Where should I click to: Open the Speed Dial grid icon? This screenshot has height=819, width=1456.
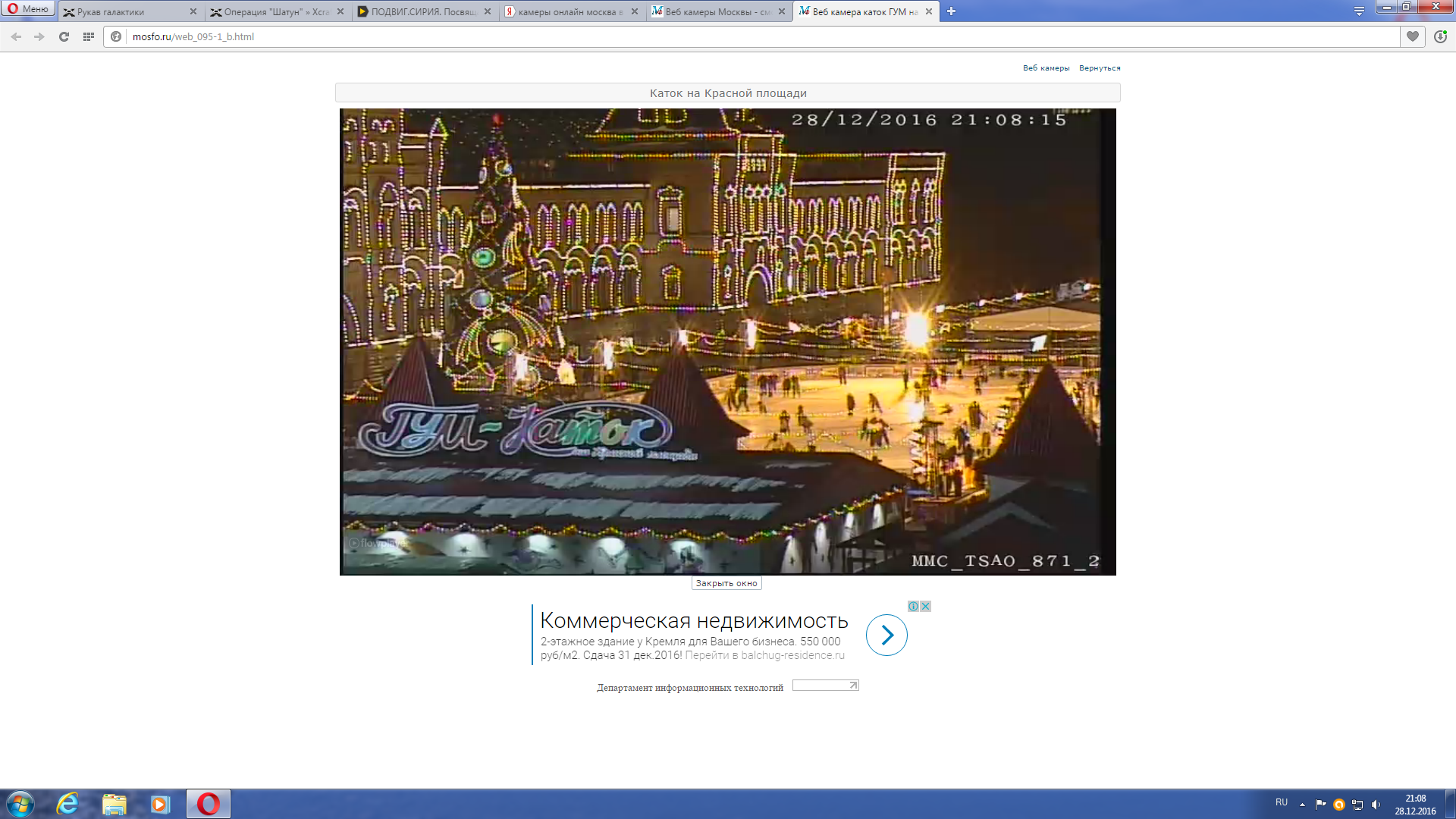tap(89, 36)
